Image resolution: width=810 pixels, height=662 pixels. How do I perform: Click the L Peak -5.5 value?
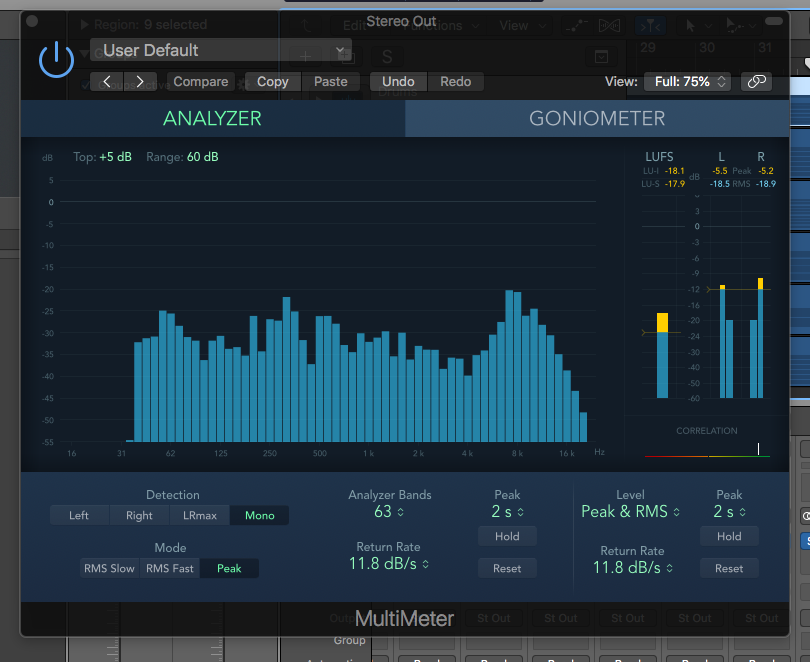(720, 171)
